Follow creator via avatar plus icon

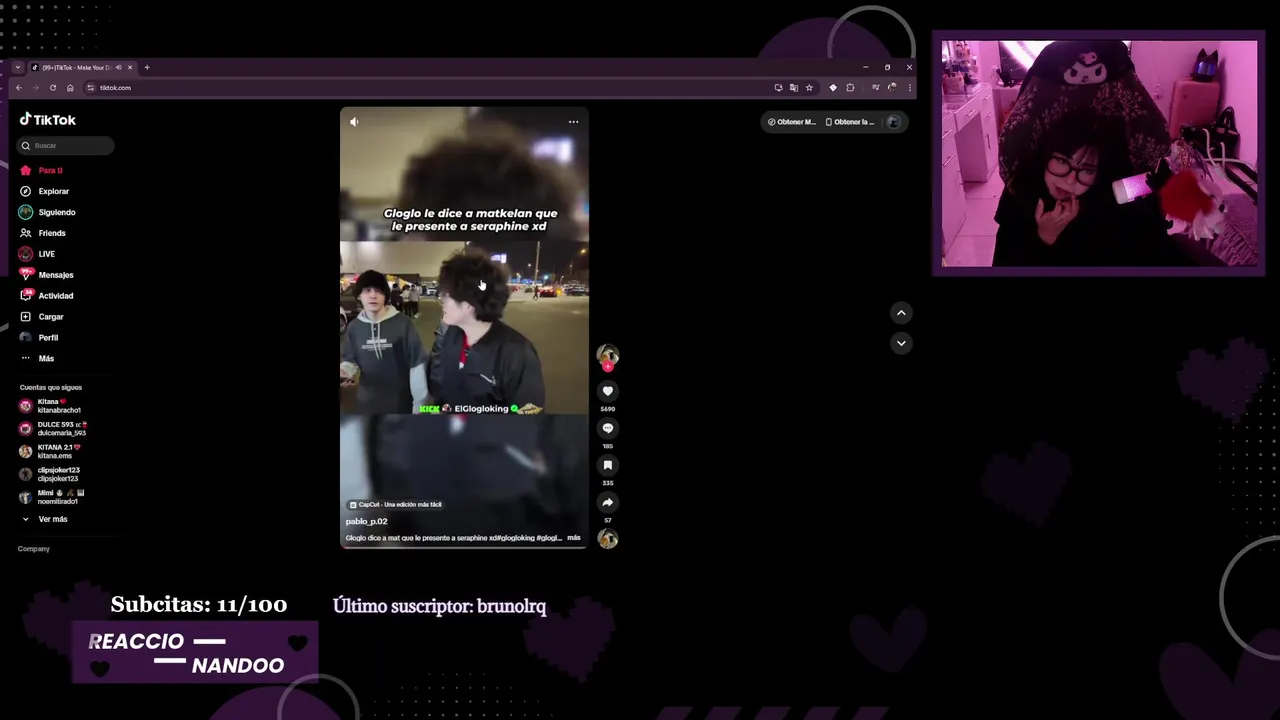(x=607, y=367)
